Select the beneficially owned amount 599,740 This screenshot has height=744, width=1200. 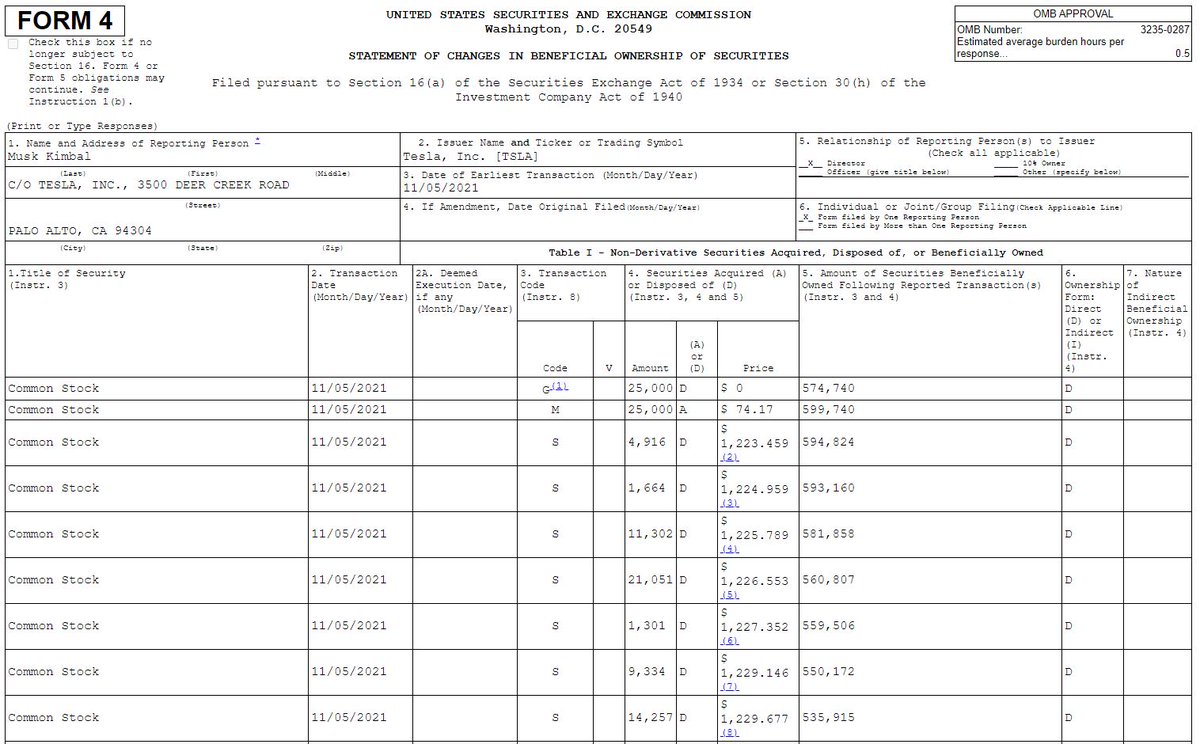coord(829,410)
